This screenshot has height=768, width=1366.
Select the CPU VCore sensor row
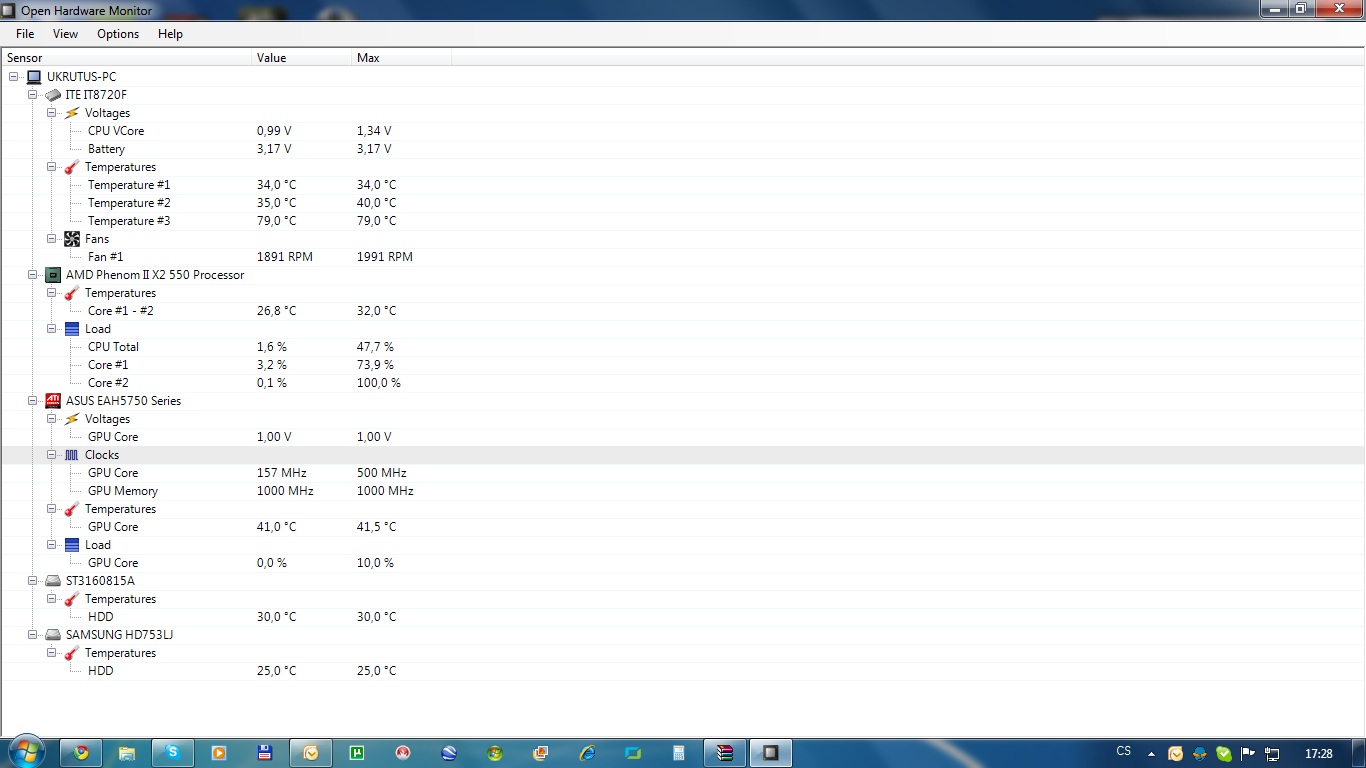[683, 131]
